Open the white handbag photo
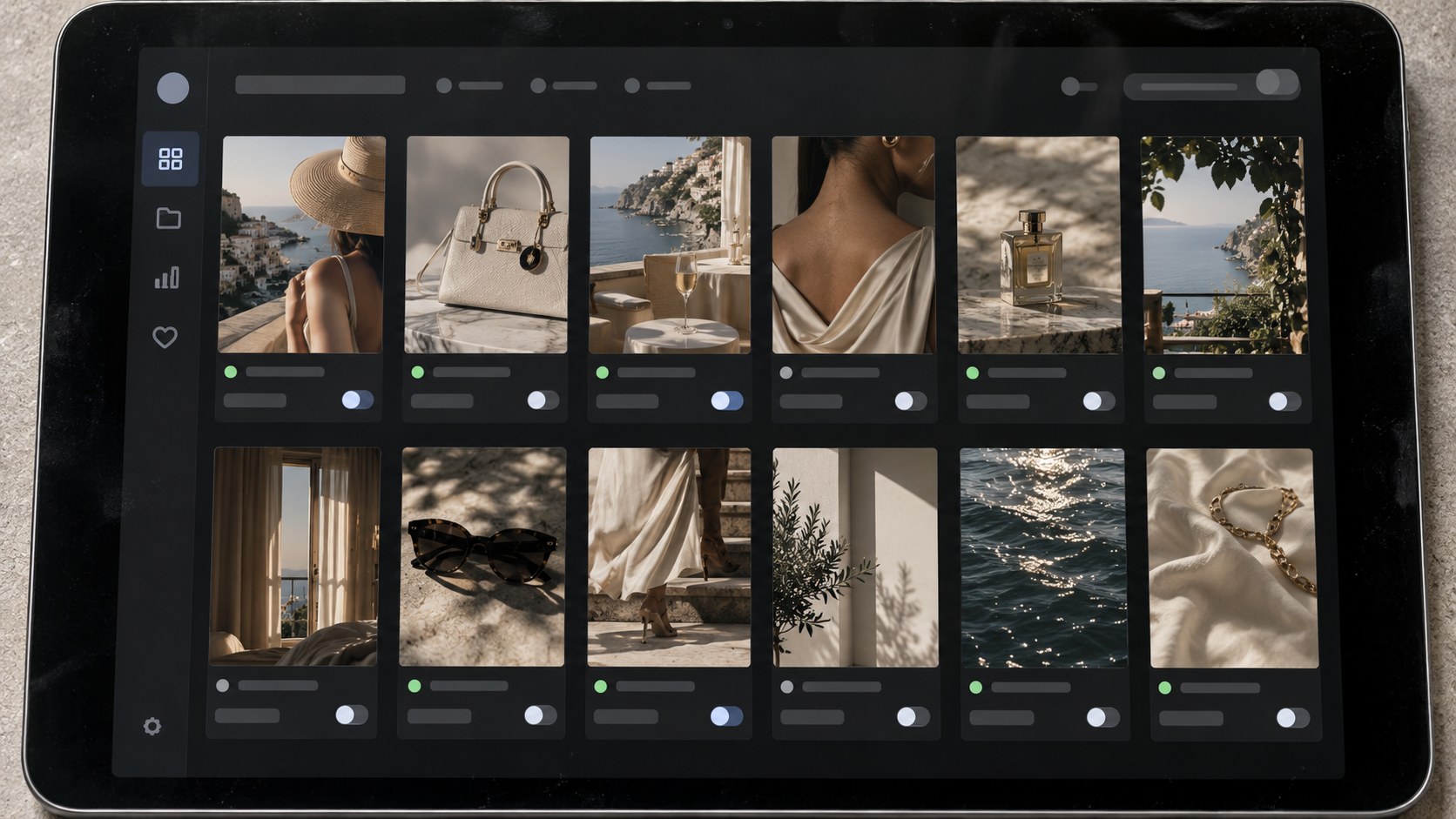1456x819 pixels. [x=487, y=245]
